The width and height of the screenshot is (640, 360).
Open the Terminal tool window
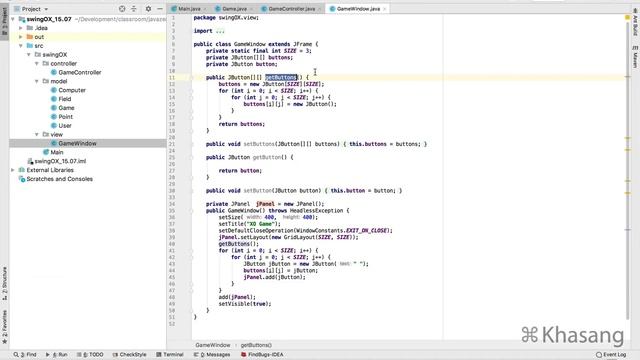click(x=170, y=355)
